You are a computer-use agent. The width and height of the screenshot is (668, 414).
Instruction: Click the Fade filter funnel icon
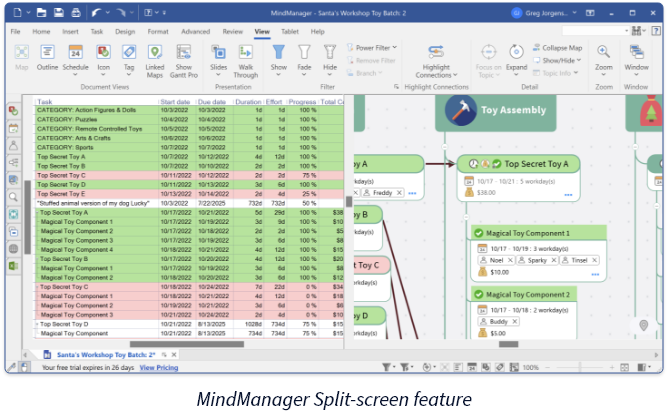[304, 52]
